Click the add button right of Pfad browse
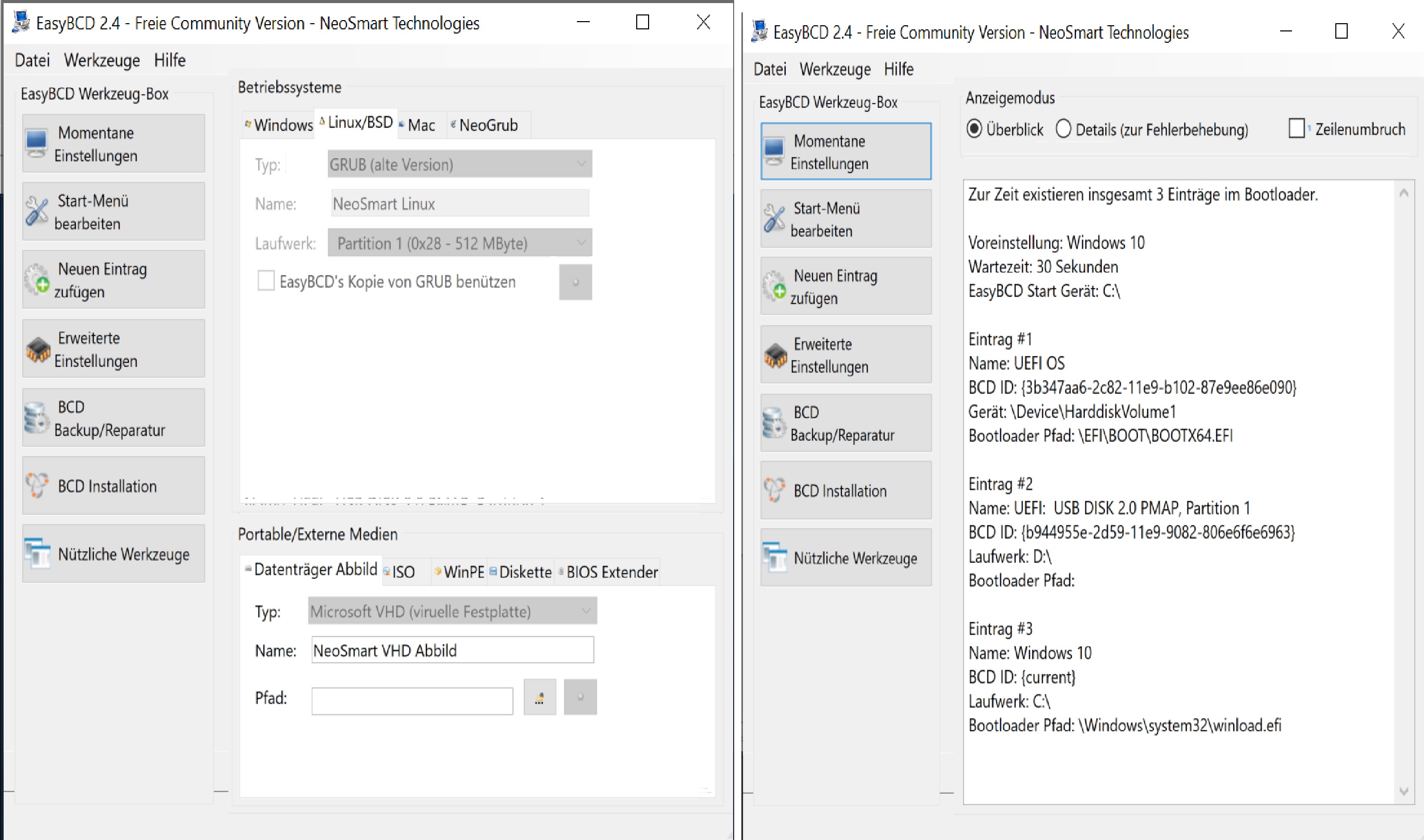Image resolution: width=1424 pixels, height=840 pixels. 581,697
